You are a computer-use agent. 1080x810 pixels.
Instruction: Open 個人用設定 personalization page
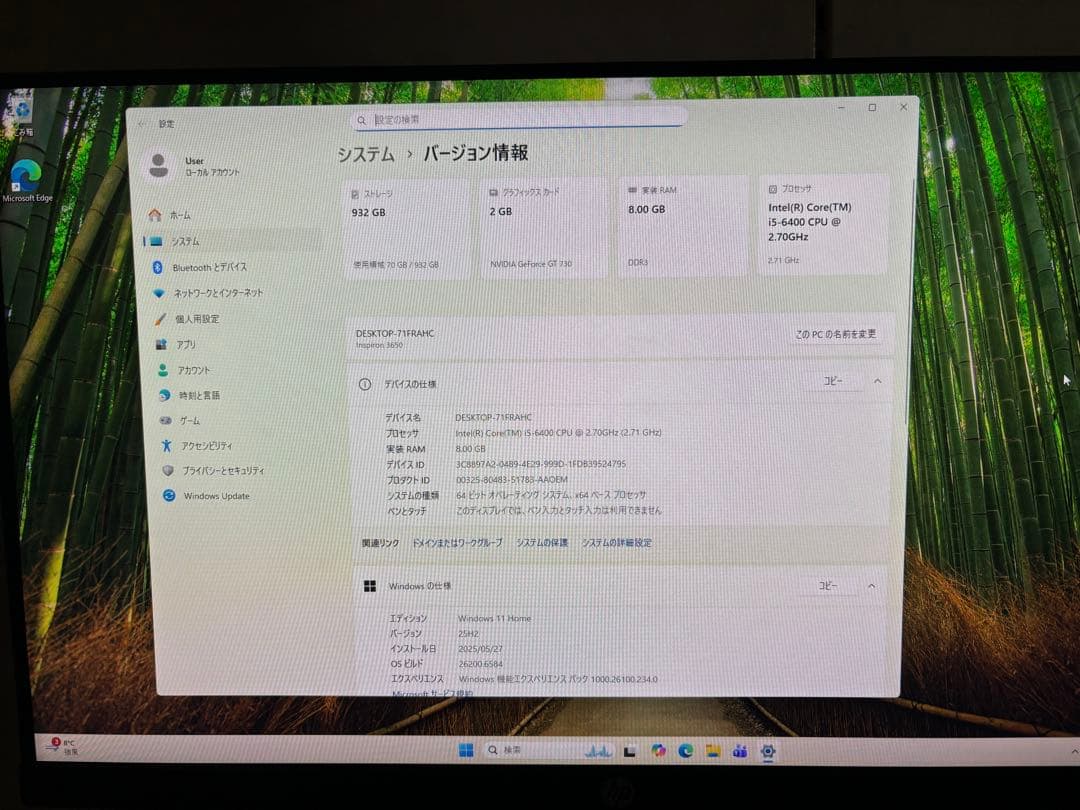tap(197, 319)
